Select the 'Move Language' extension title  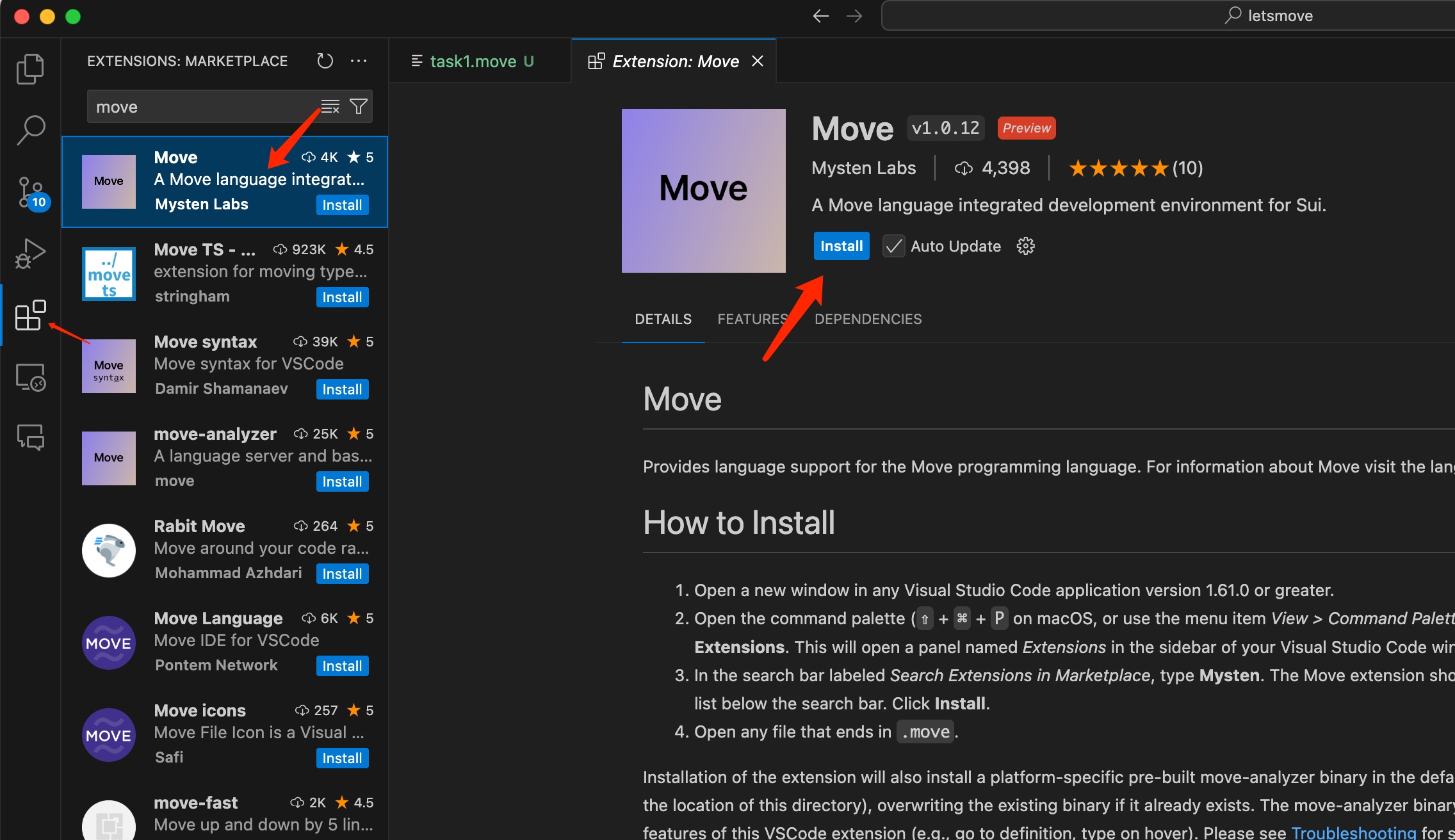pyautogui.click(x=218, y=618)
